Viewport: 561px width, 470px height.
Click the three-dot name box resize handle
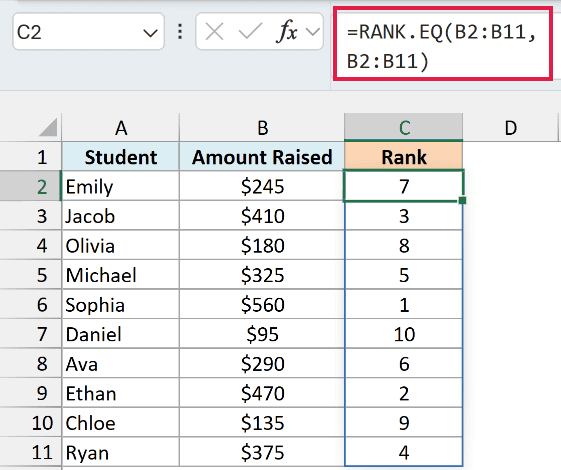point(180,31)
